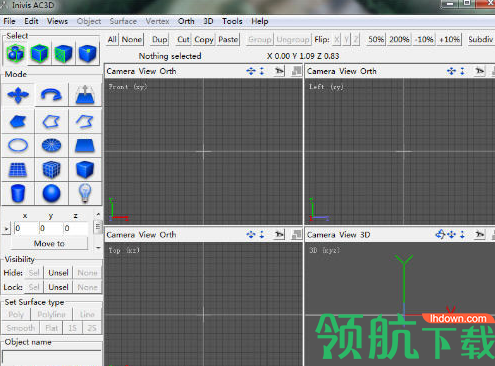Pick the Disk creation tool

coord(51,145)
